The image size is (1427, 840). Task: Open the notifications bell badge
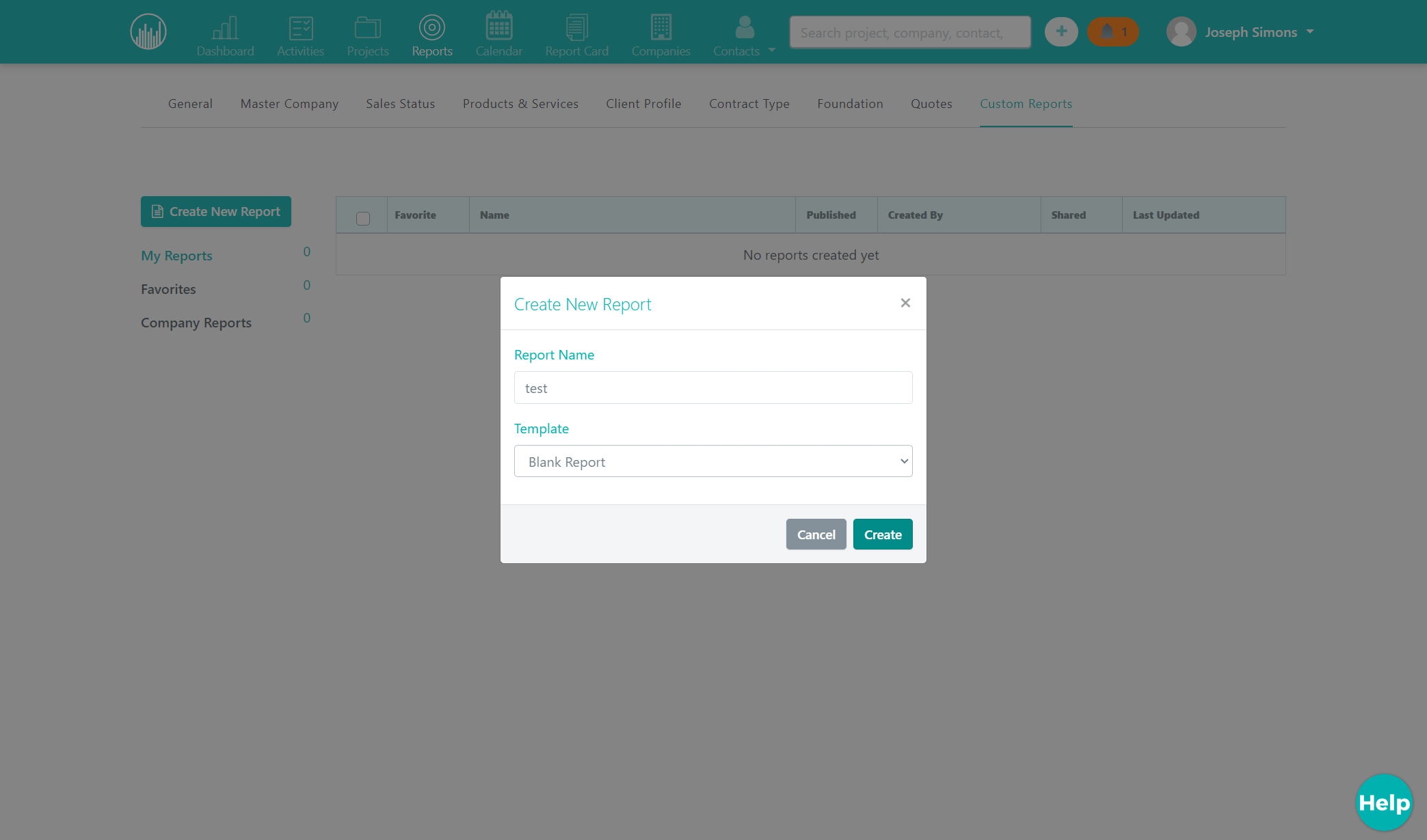[1113, 31]
